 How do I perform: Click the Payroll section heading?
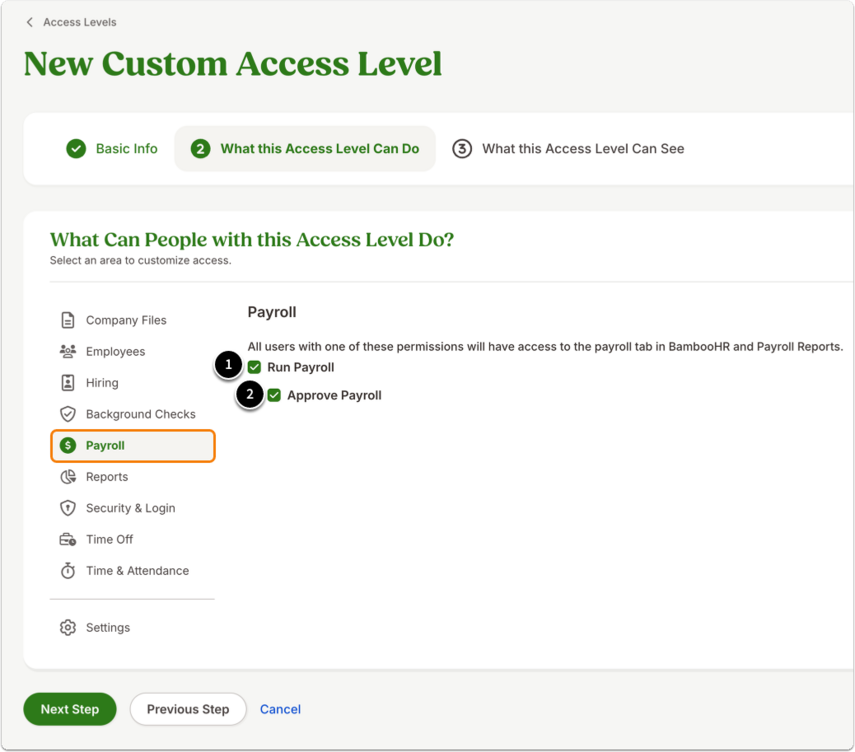tap(272, 312)
